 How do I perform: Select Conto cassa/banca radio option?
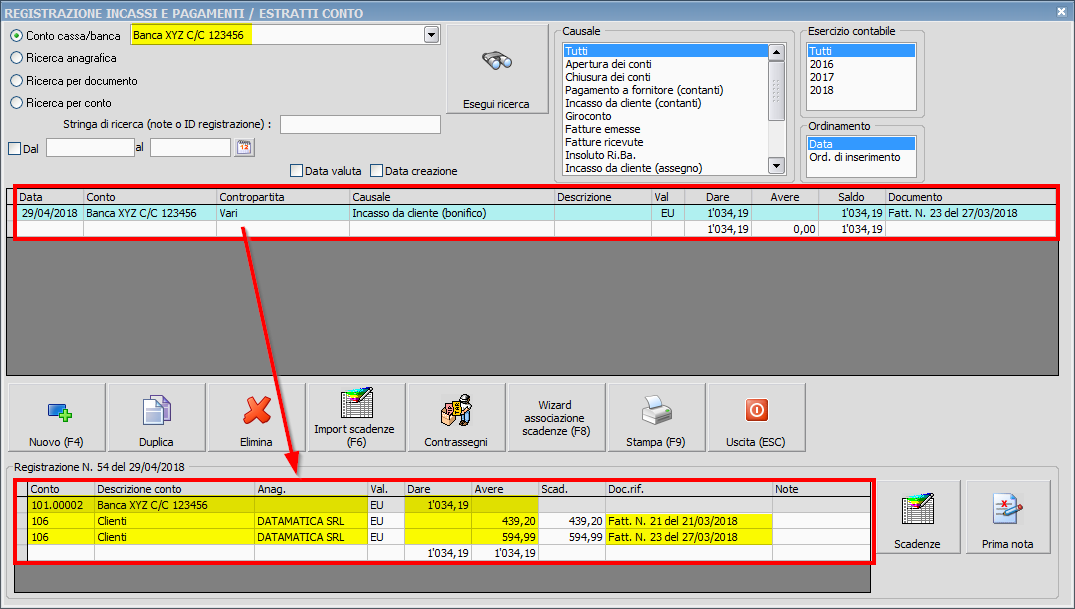pos(16,36)
